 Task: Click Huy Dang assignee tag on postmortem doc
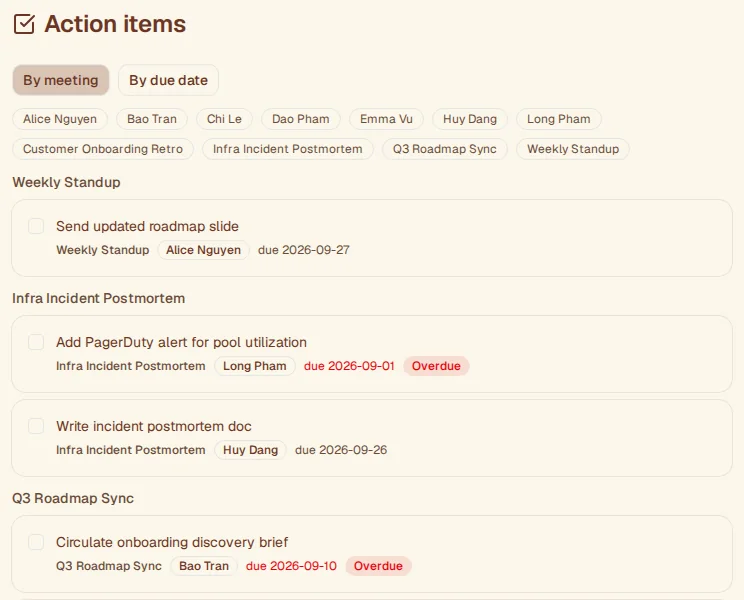point(251,450)
